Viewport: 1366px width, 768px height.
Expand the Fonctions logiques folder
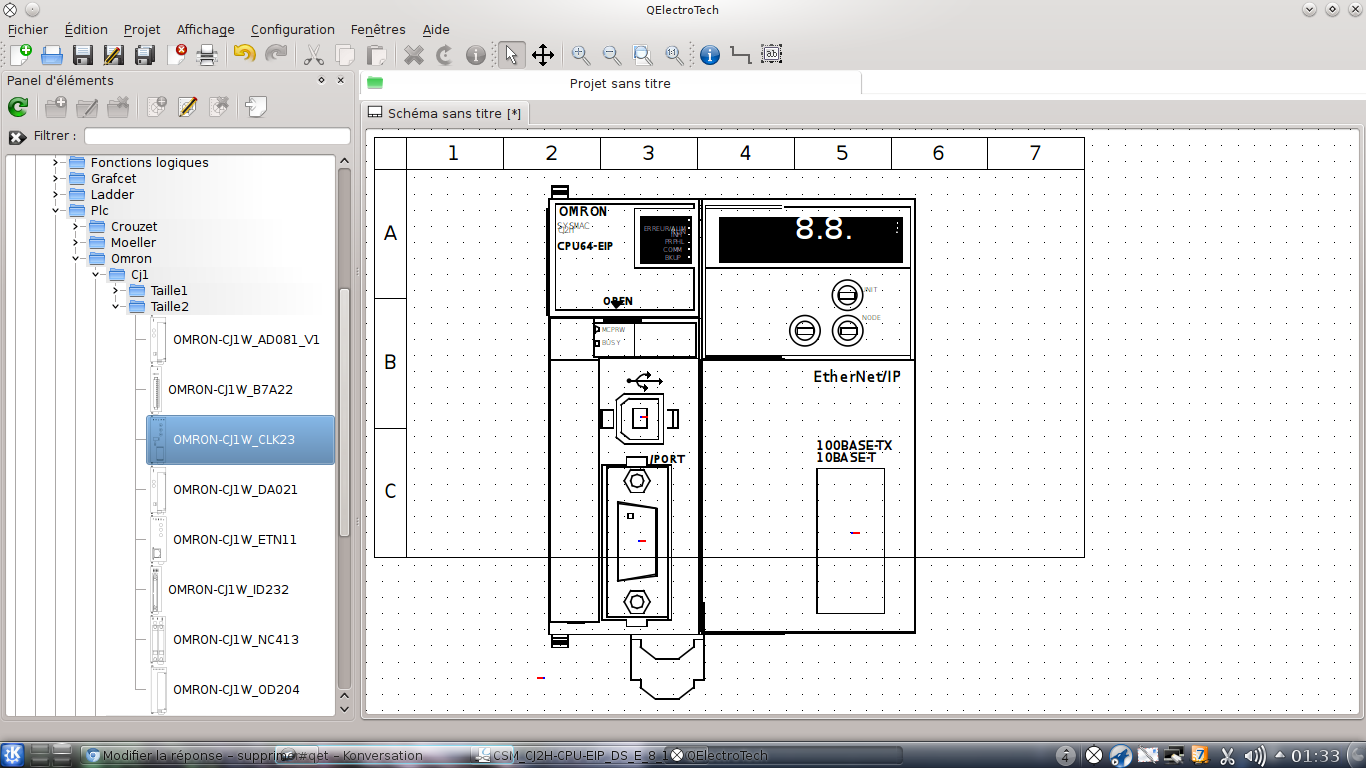click(55, 162)
